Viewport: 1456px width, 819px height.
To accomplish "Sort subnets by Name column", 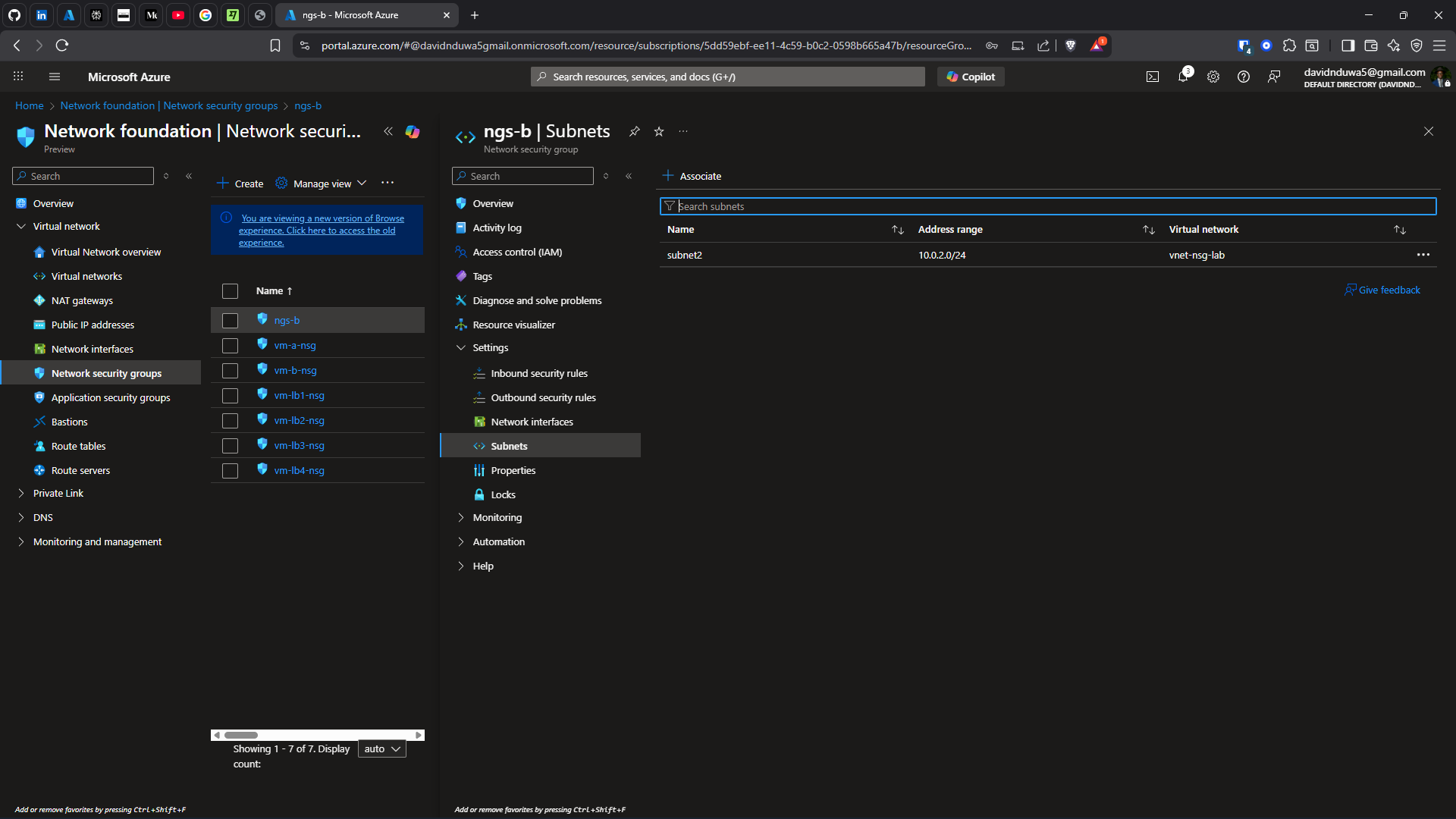I will coord(898,230).
